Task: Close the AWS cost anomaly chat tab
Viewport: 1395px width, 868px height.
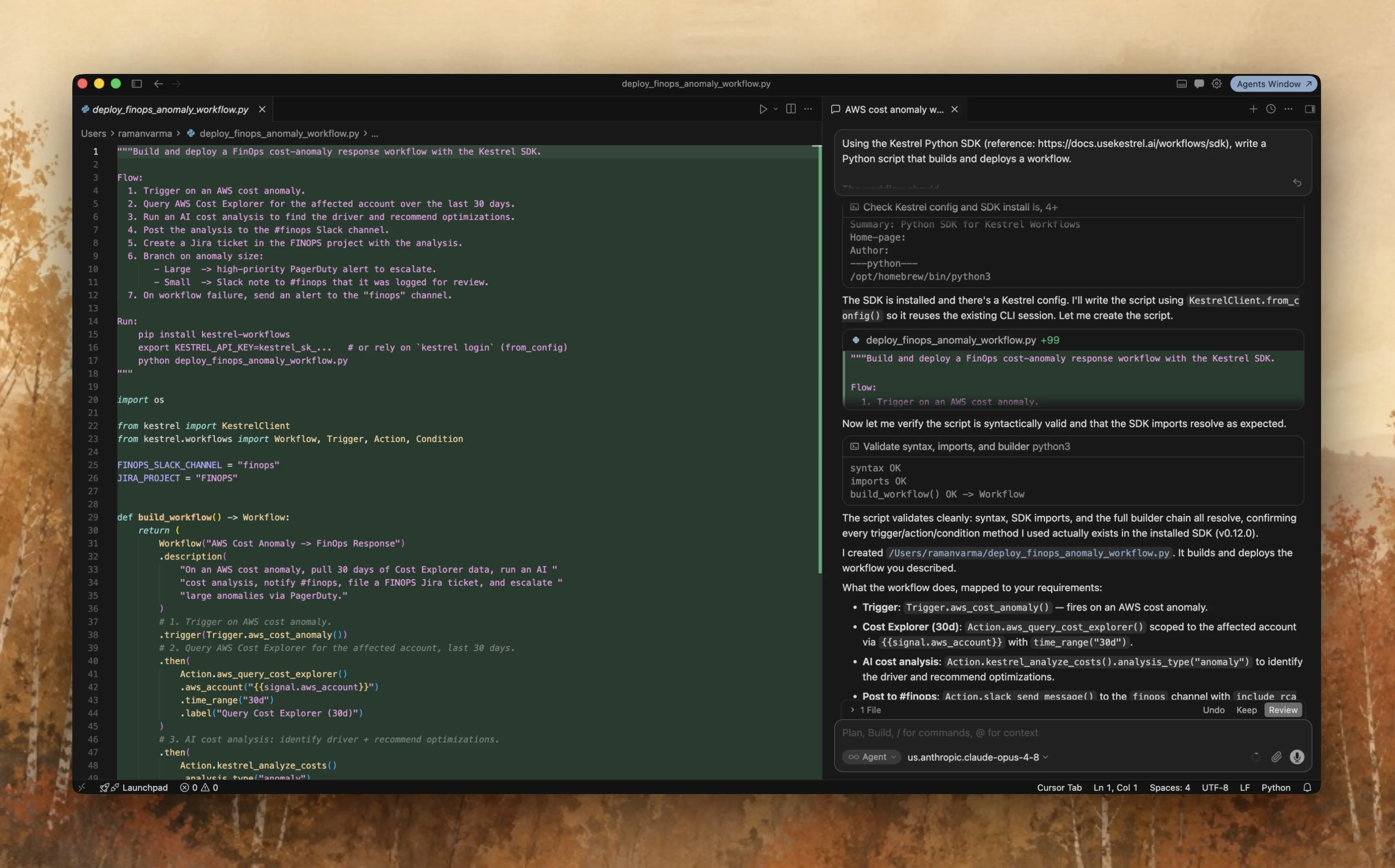Action: click(955, 109)
